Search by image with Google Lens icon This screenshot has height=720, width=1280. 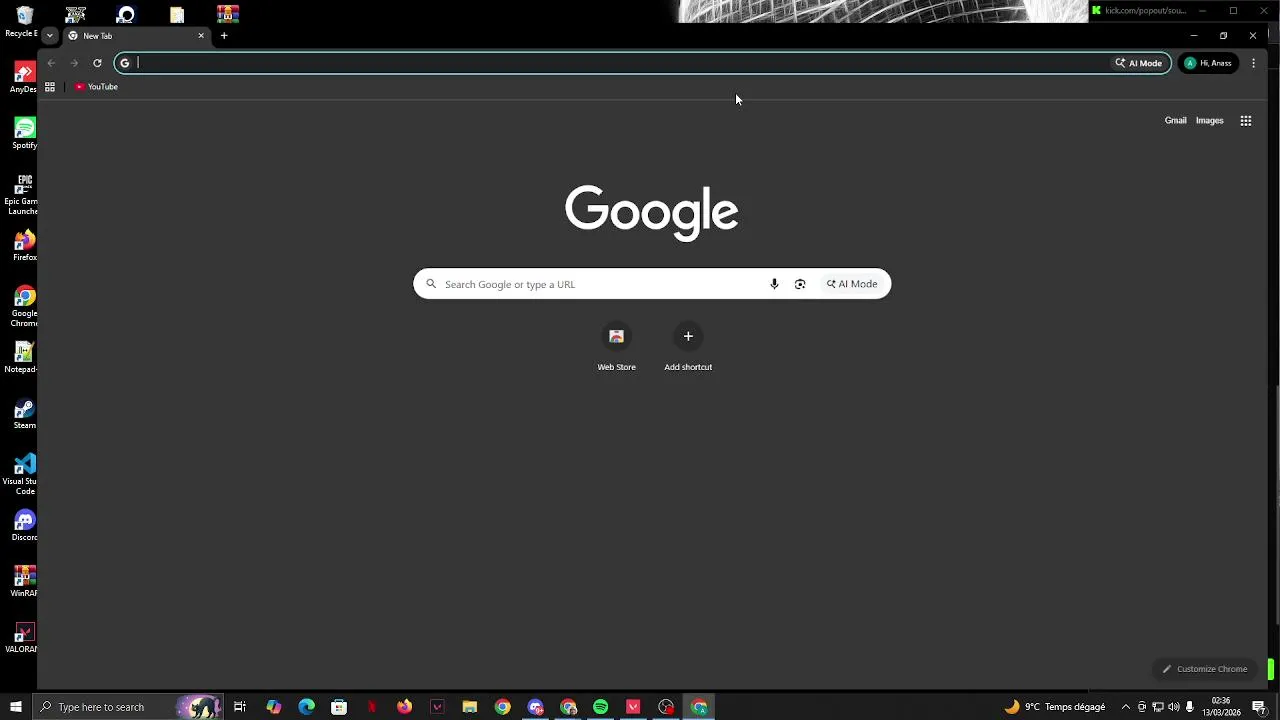(x=800, y=284)
